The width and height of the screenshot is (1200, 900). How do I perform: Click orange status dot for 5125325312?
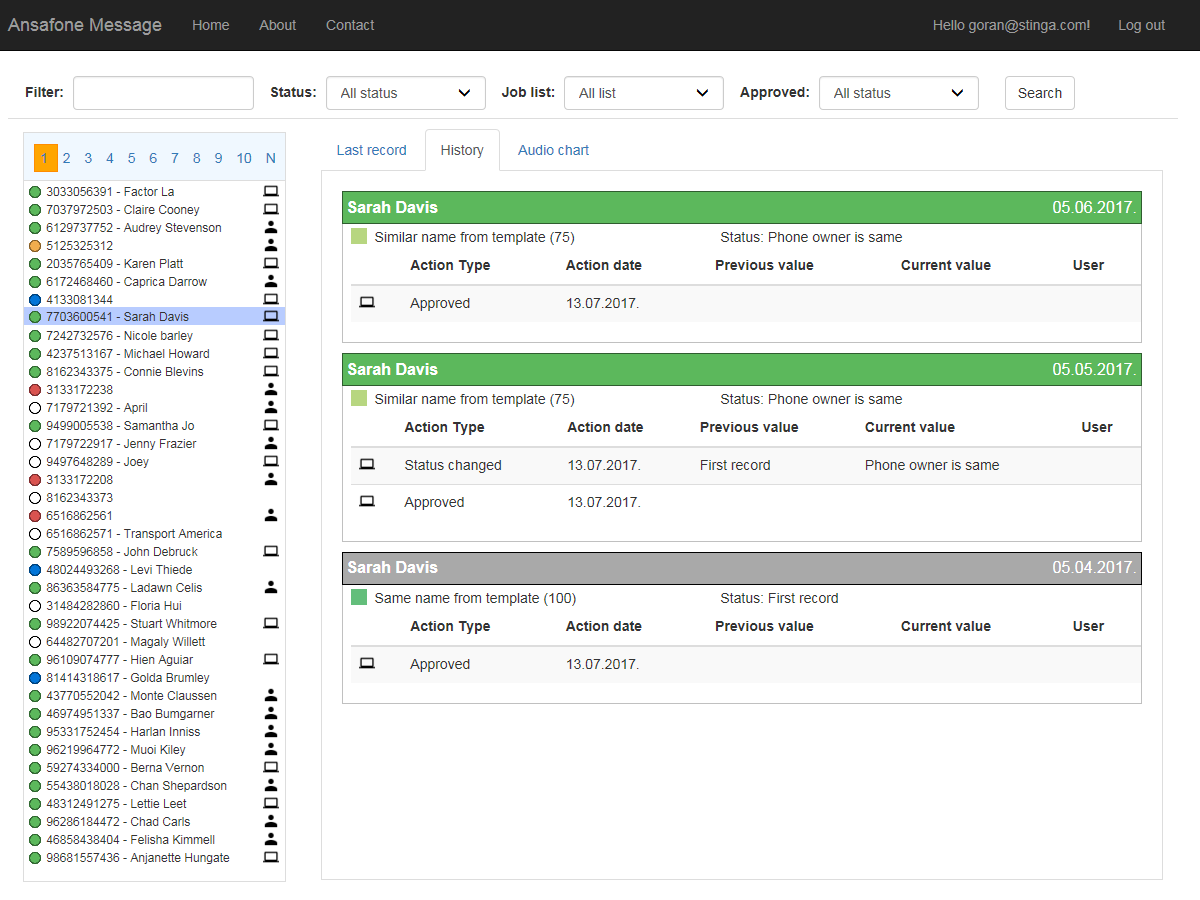tap(35, 246)
